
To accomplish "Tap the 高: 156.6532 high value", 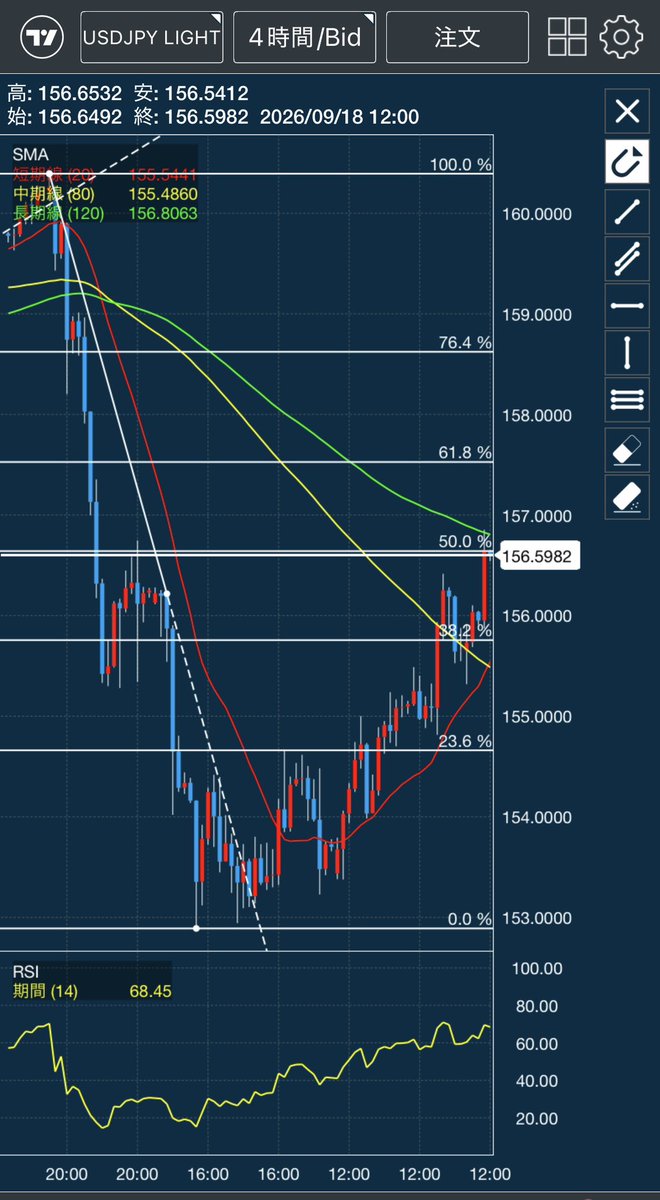I will coord(65,93).
